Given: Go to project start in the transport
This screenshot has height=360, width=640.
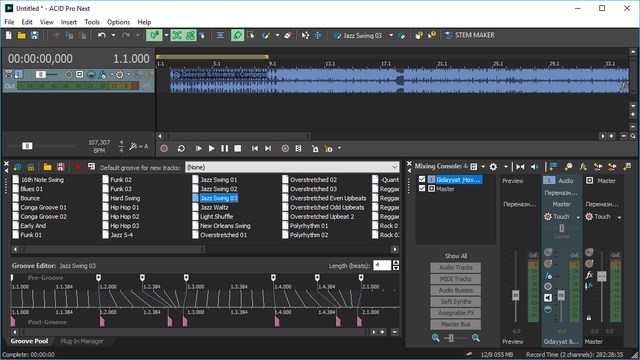Looking at the screenshot, I should (255, 149).
